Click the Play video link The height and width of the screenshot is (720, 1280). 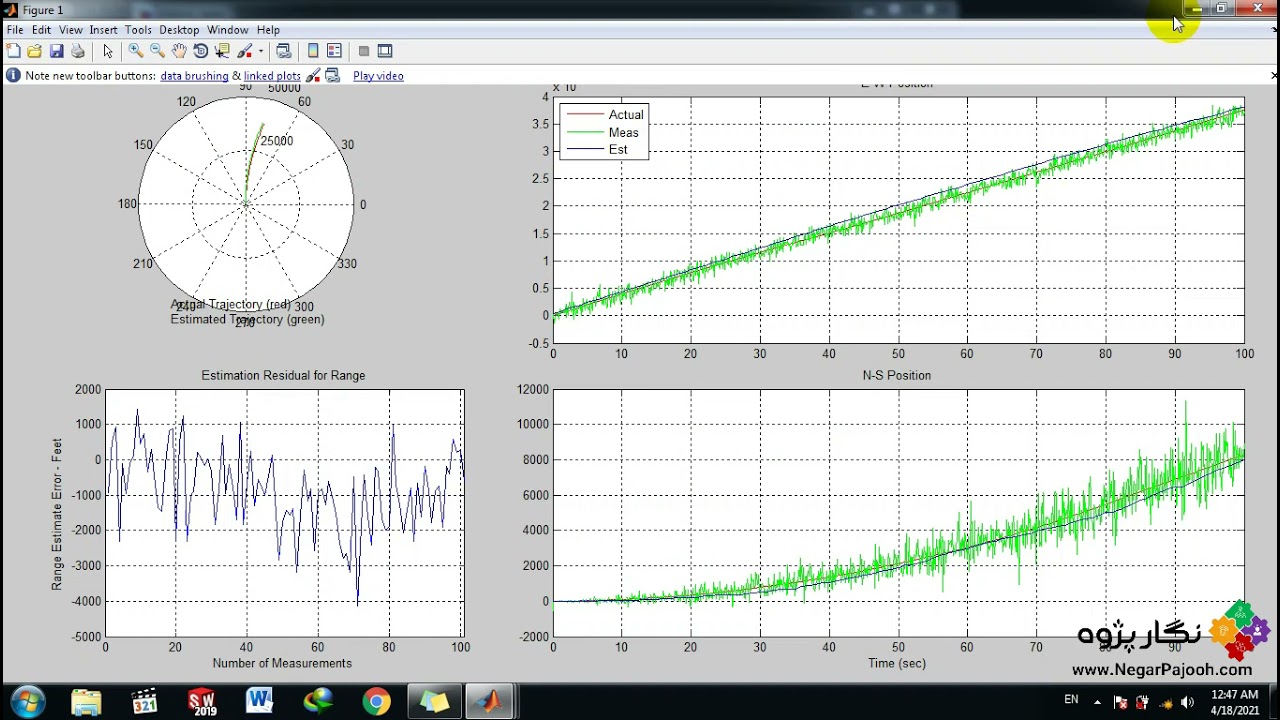(378, 76)
